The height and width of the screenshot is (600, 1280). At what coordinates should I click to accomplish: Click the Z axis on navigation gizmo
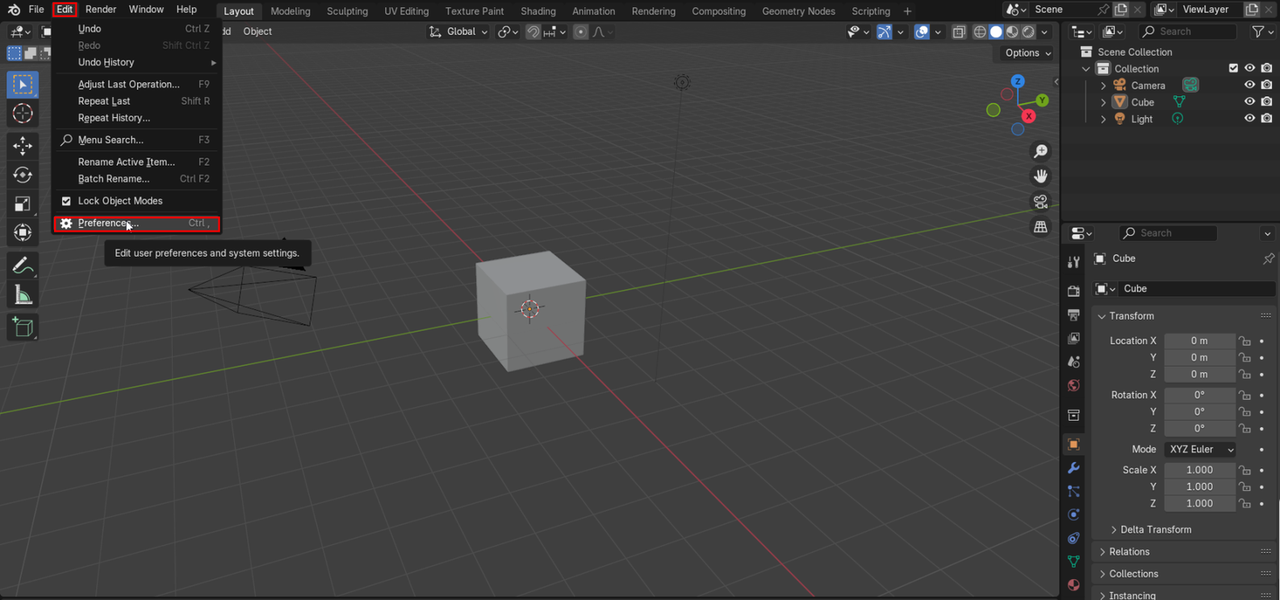(x=1018, y=81)
